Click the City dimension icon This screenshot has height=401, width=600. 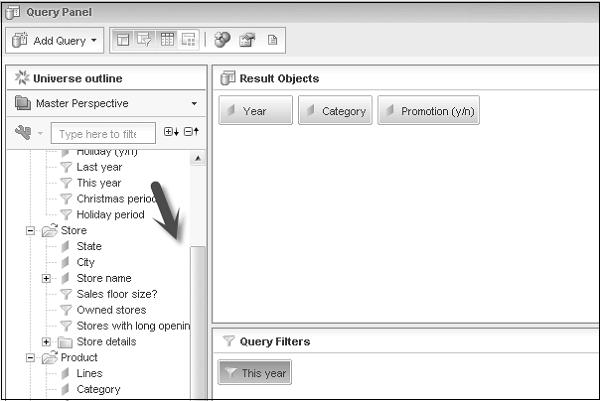tap(65, 262)
